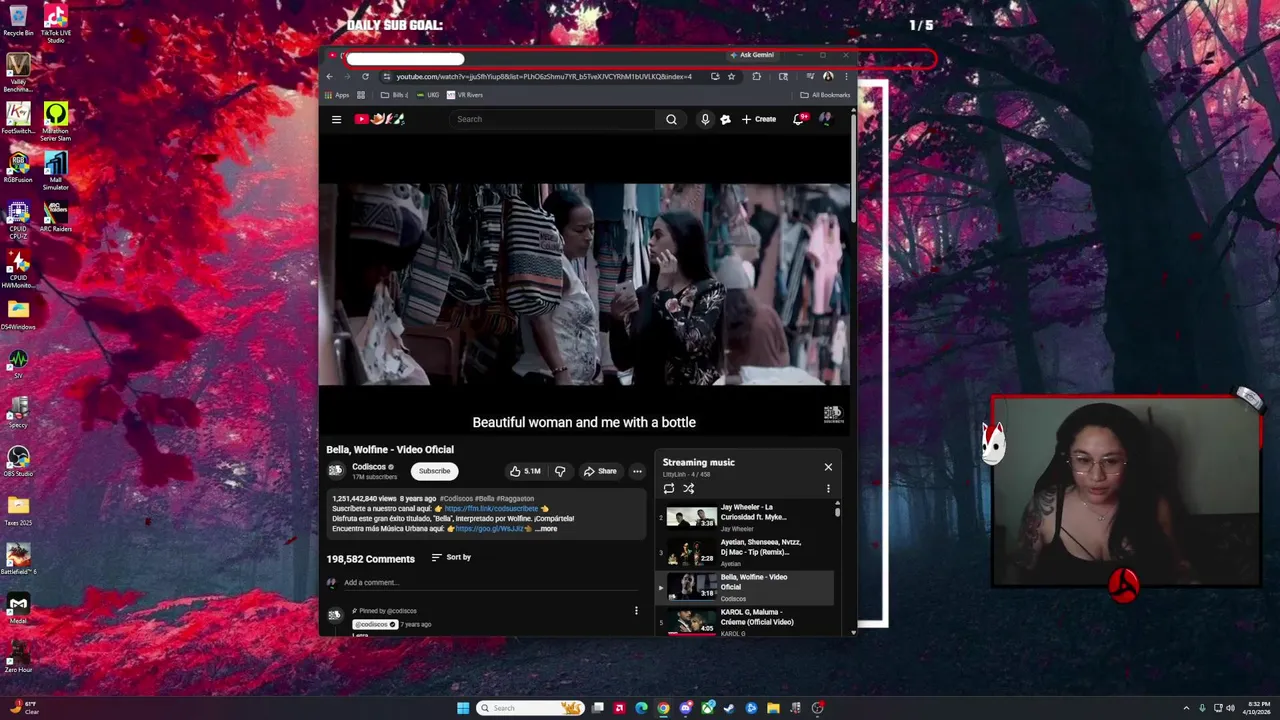Screen dimensions: 1280x720
Task: Expand description with ...more
Action: point(546,529)
